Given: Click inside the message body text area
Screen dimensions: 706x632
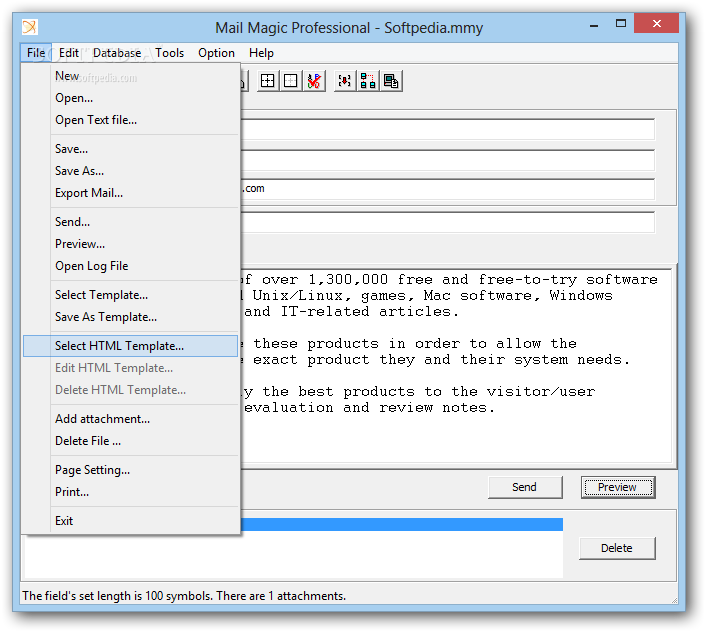Looking at the screenshot, I should coord(456,366).
